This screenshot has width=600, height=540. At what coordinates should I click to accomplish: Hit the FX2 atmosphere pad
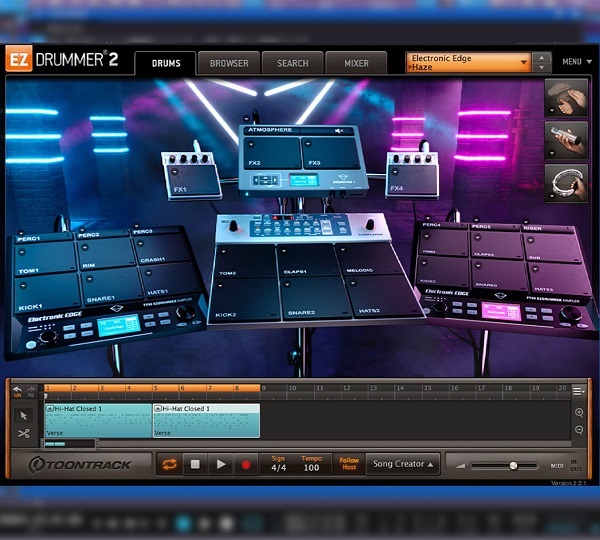tap(272, 153)
